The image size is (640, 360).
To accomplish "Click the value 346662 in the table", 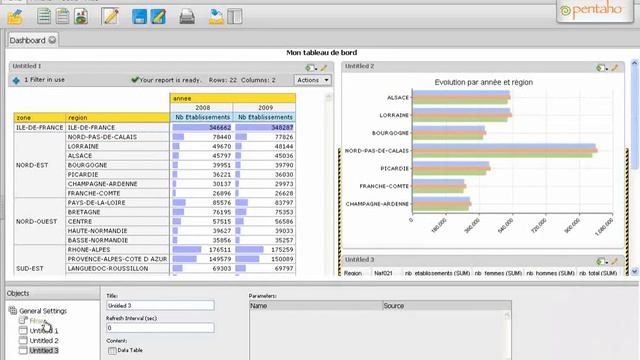I will pos(220,127).
